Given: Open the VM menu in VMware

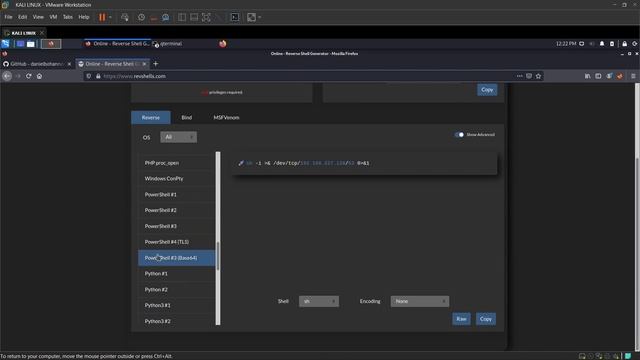Looking at the screenshot, I should tap(53, 17).
